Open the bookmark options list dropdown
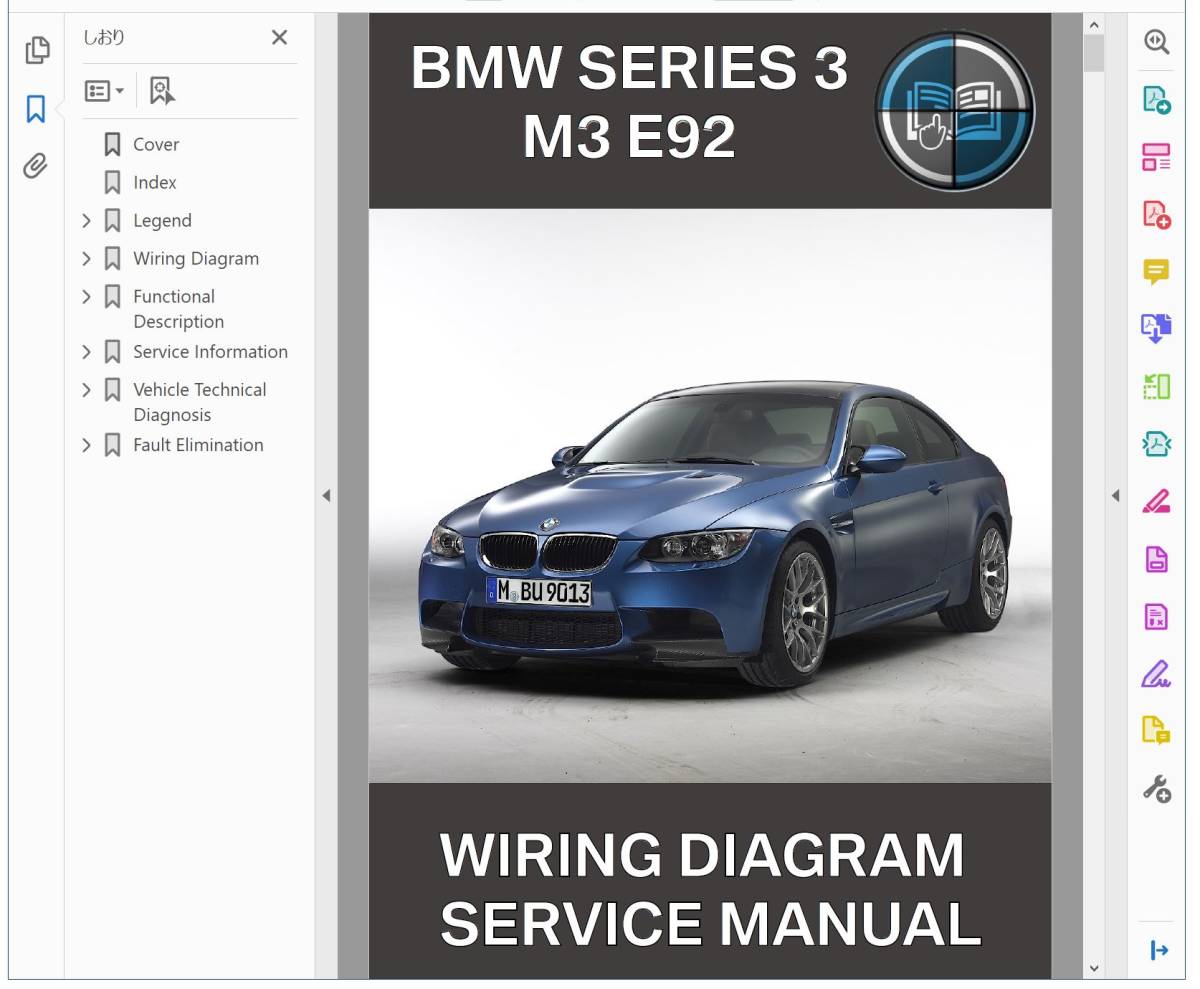Screen dimensions: 1200x989 (104, 91)
